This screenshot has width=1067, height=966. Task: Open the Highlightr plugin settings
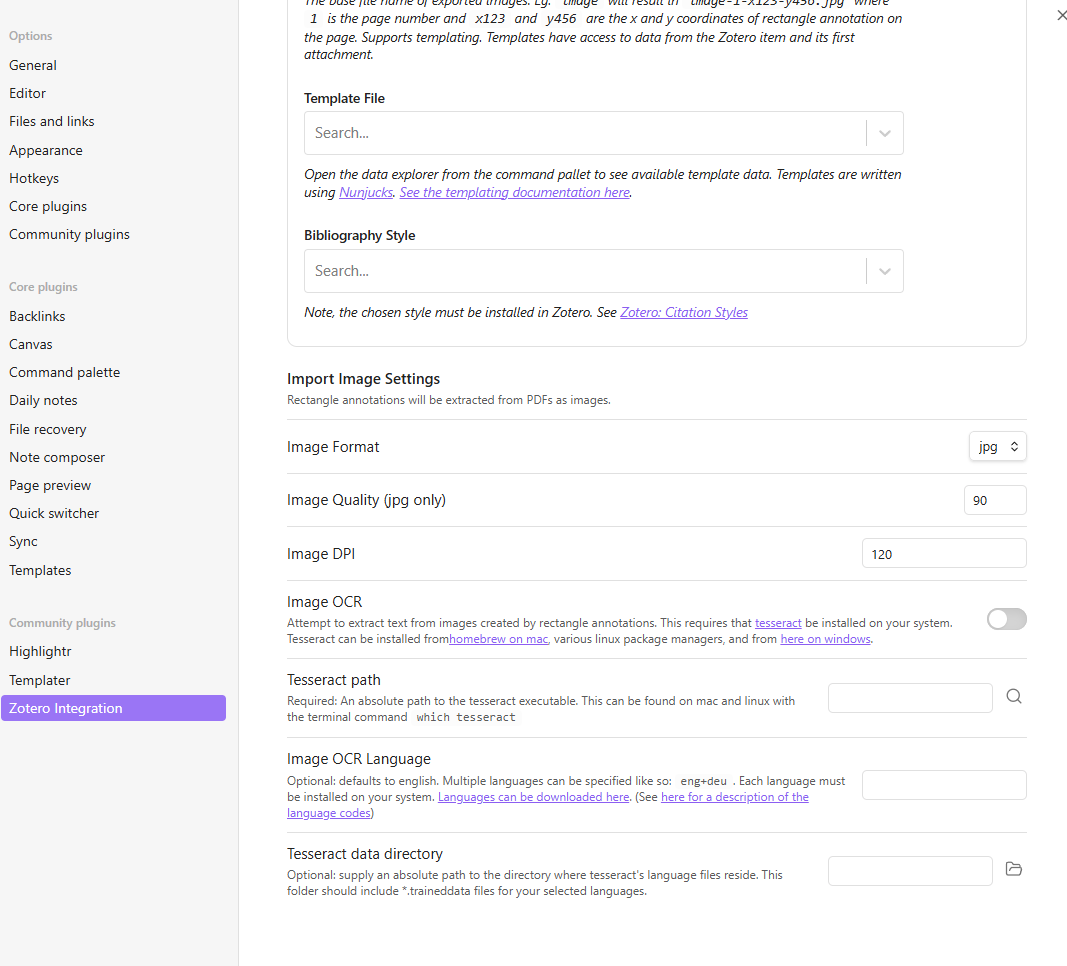(x=40, y=651)
